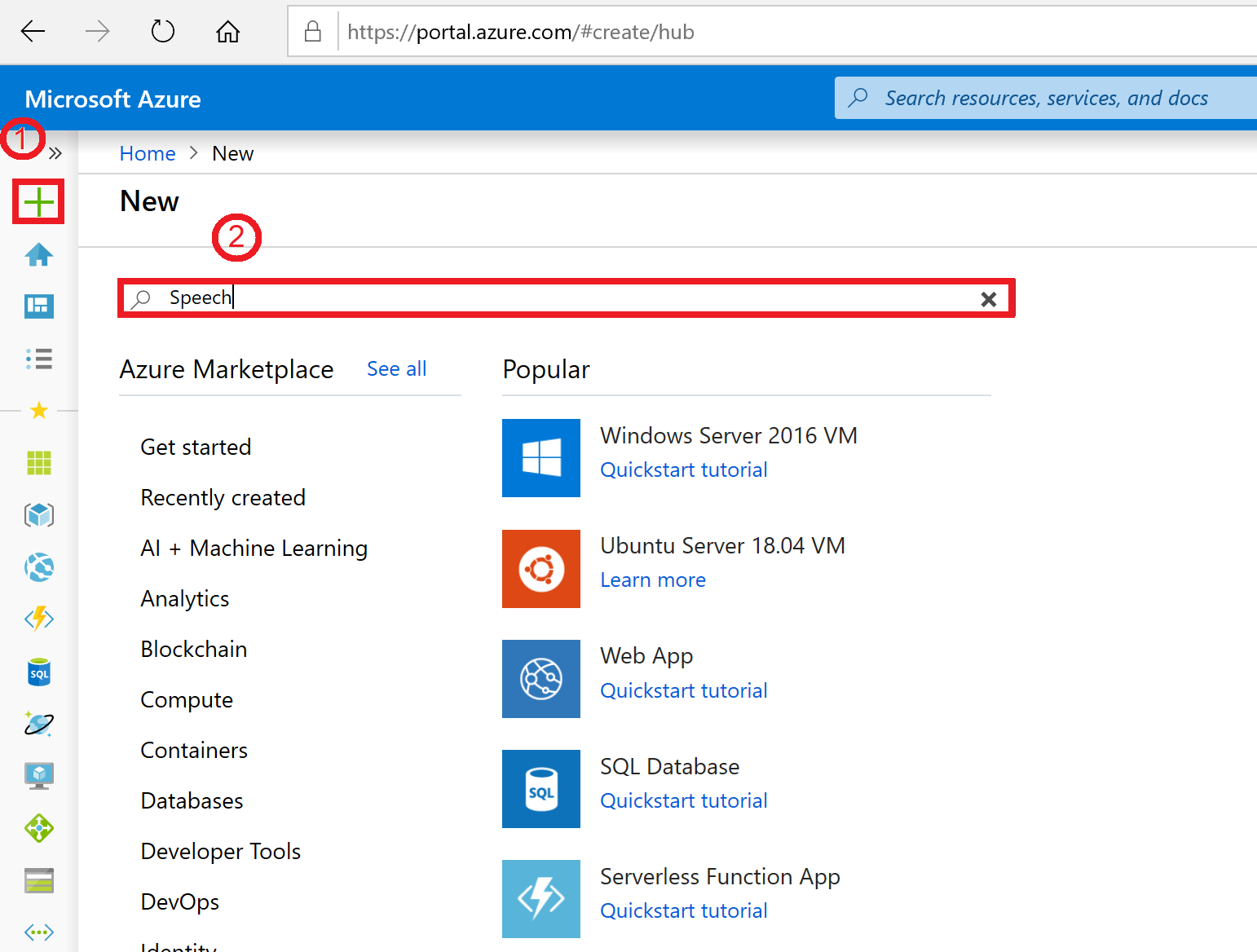Reload the page with refresh icon
Screen dimensions: 1257x952
163,32
